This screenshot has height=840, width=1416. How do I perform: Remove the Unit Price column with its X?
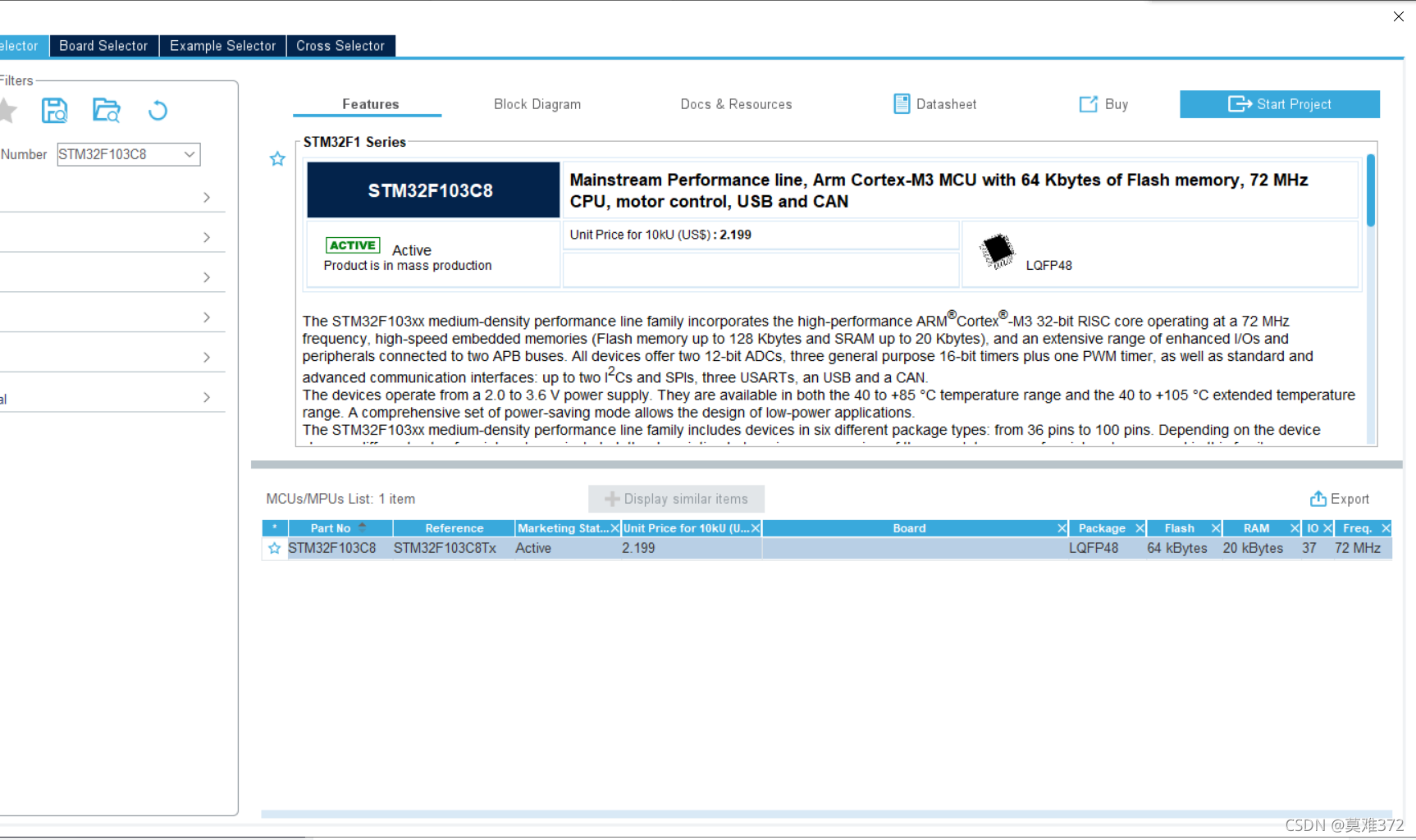(756, 528)
